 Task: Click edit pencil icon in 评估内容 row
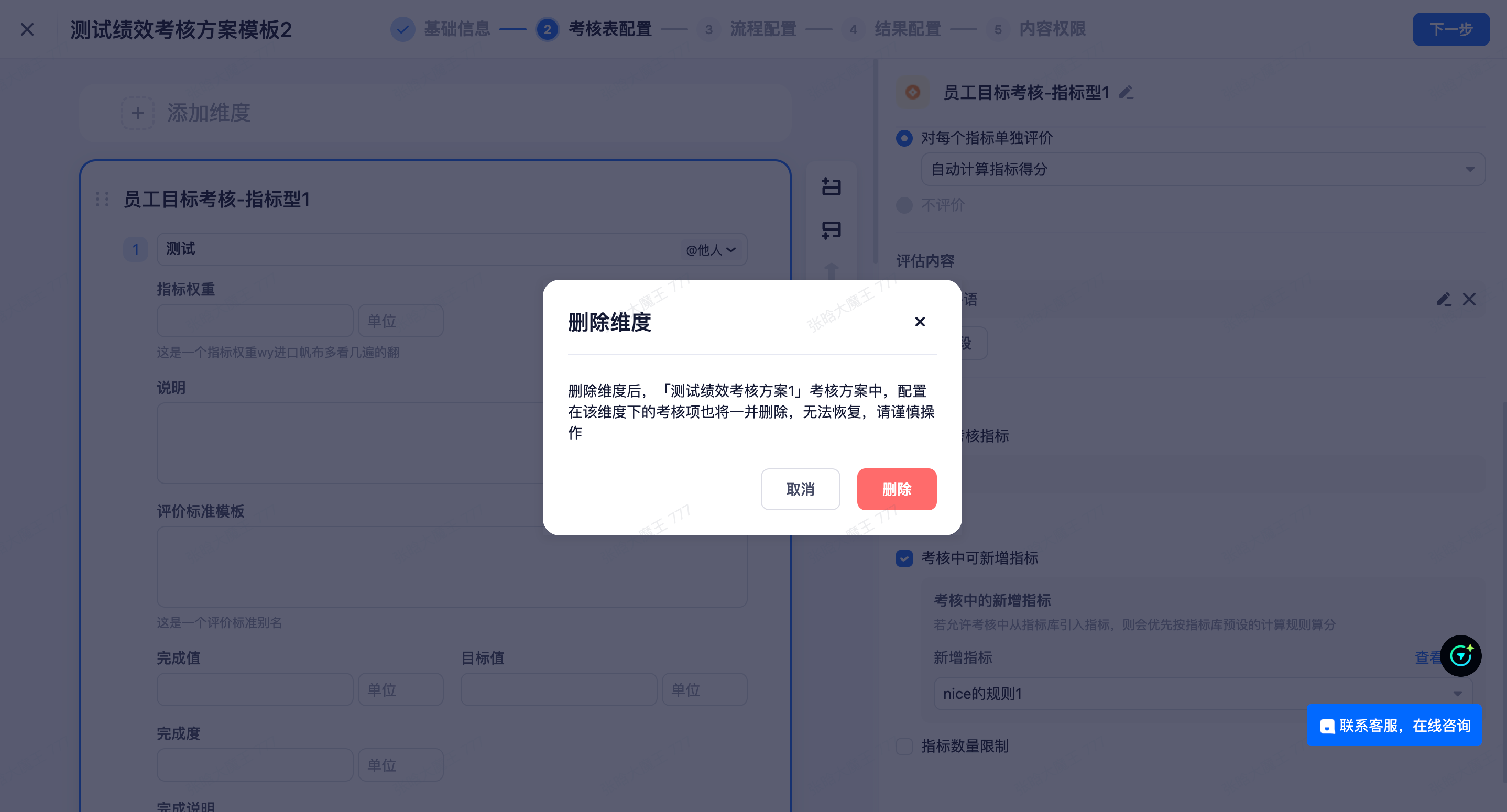pos(1443,300)
